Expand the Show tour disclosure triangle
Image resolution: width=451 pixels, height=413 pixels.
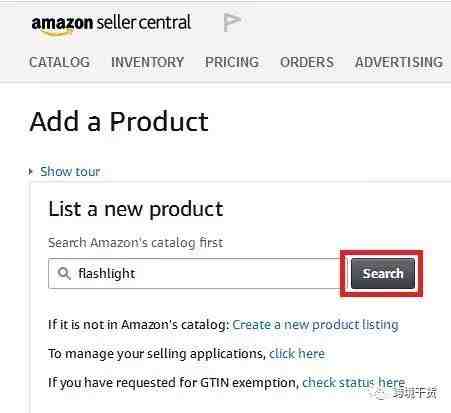[x=31, y=172]
